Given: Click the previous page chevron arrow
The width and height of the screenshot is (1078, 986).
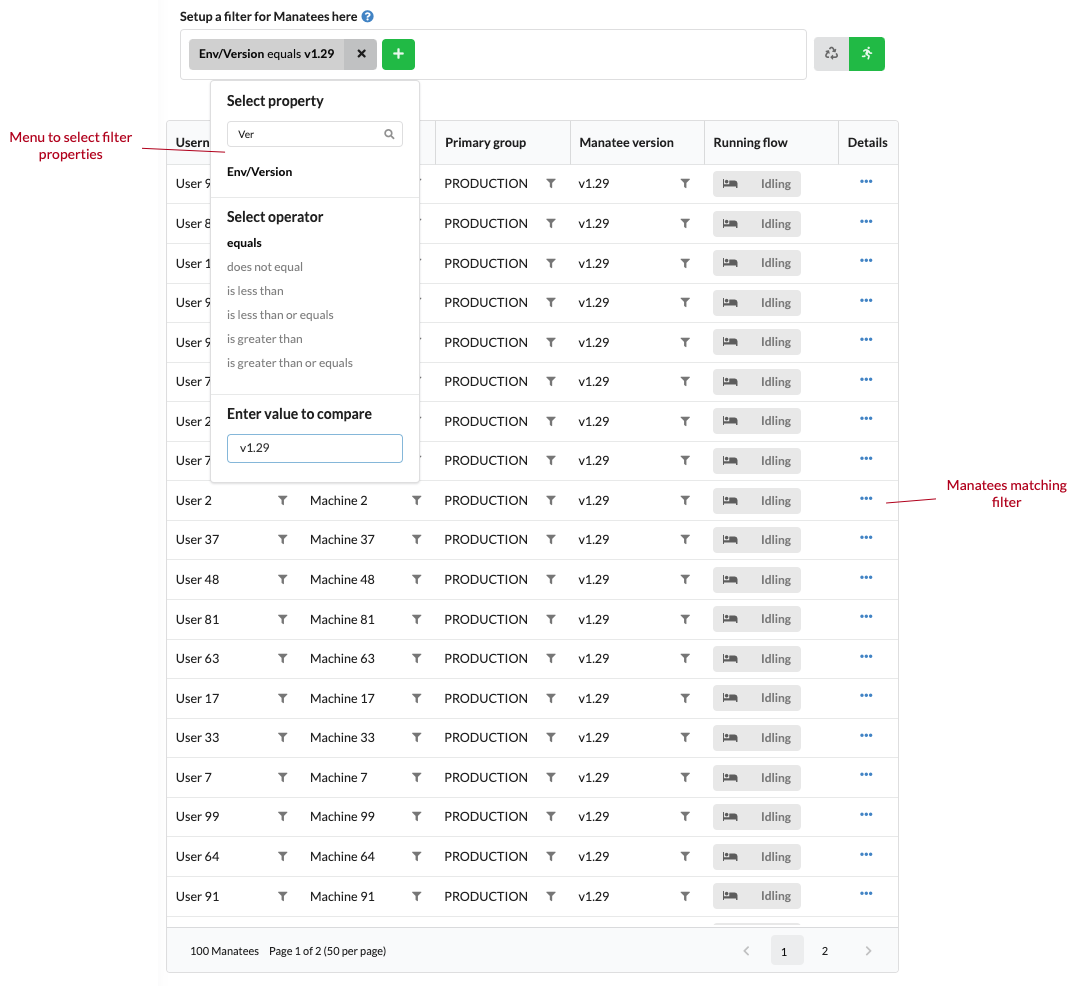Looking at the screenshot, I should point(747,951).
